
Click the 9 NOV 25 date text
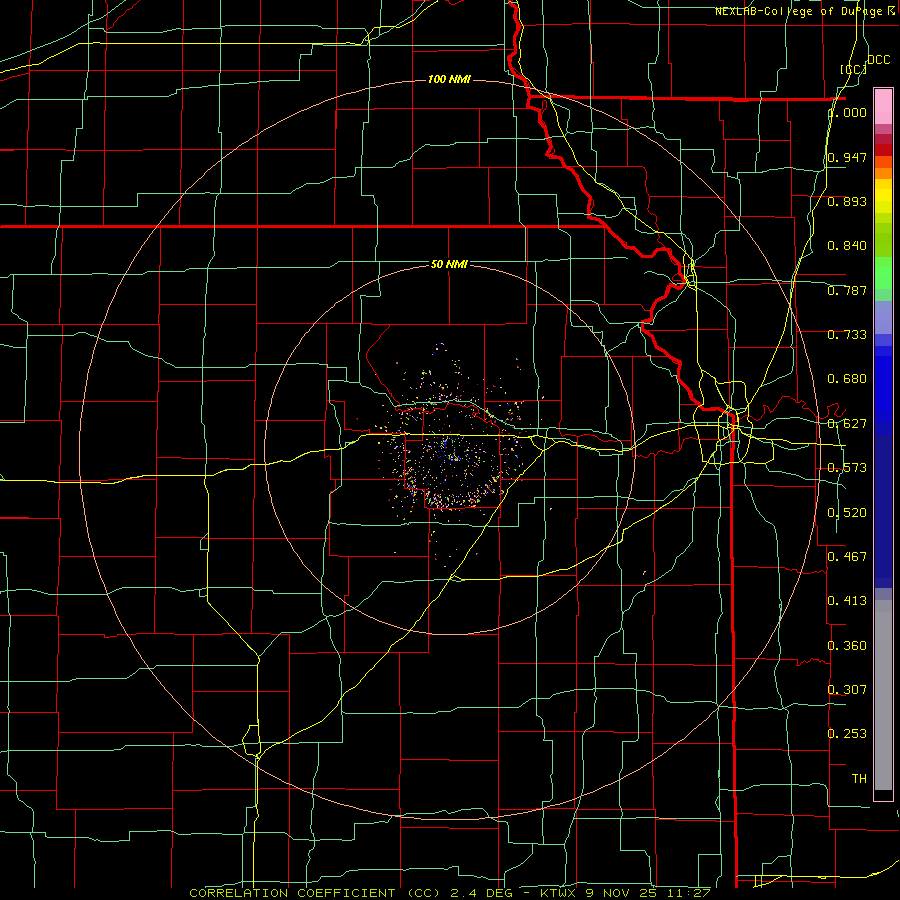622,893
